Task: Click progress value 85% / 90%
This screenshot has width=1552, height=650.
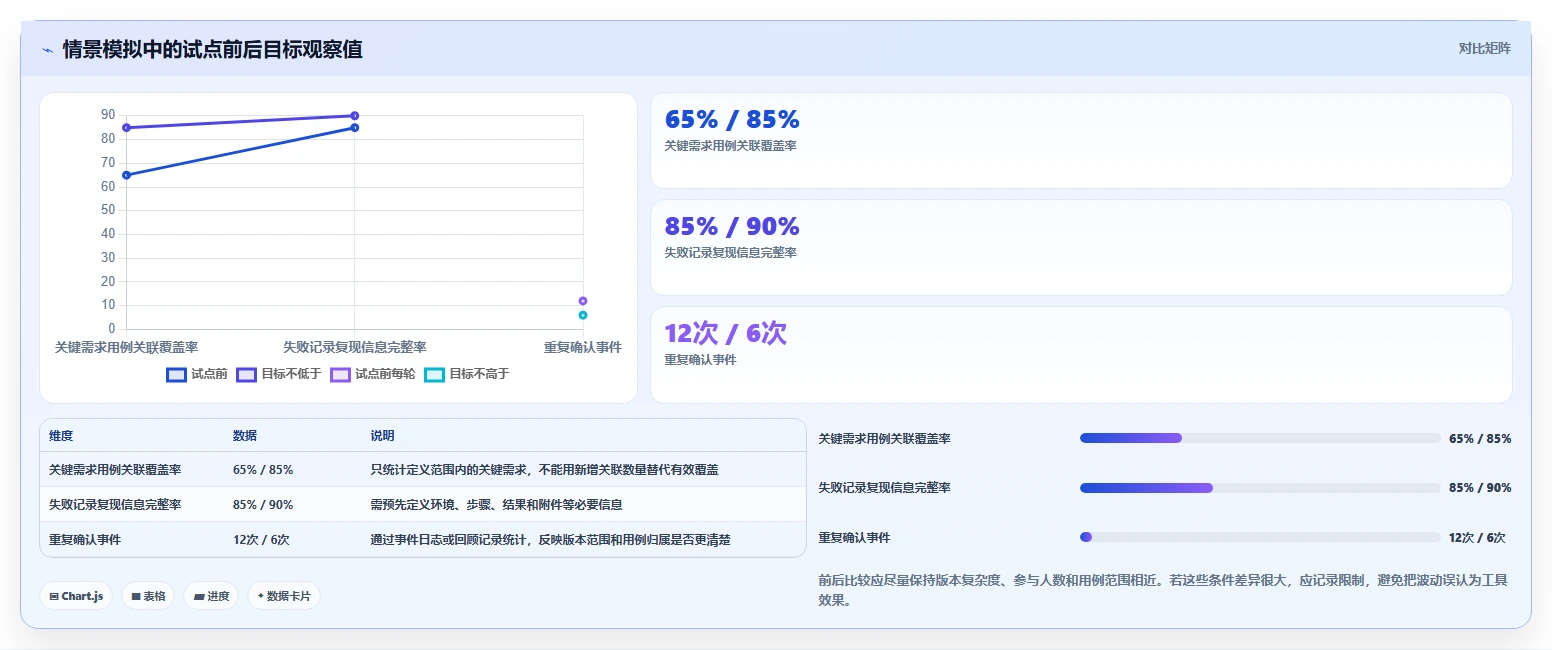Action: pyautogui.click(x=1480, y=488)
